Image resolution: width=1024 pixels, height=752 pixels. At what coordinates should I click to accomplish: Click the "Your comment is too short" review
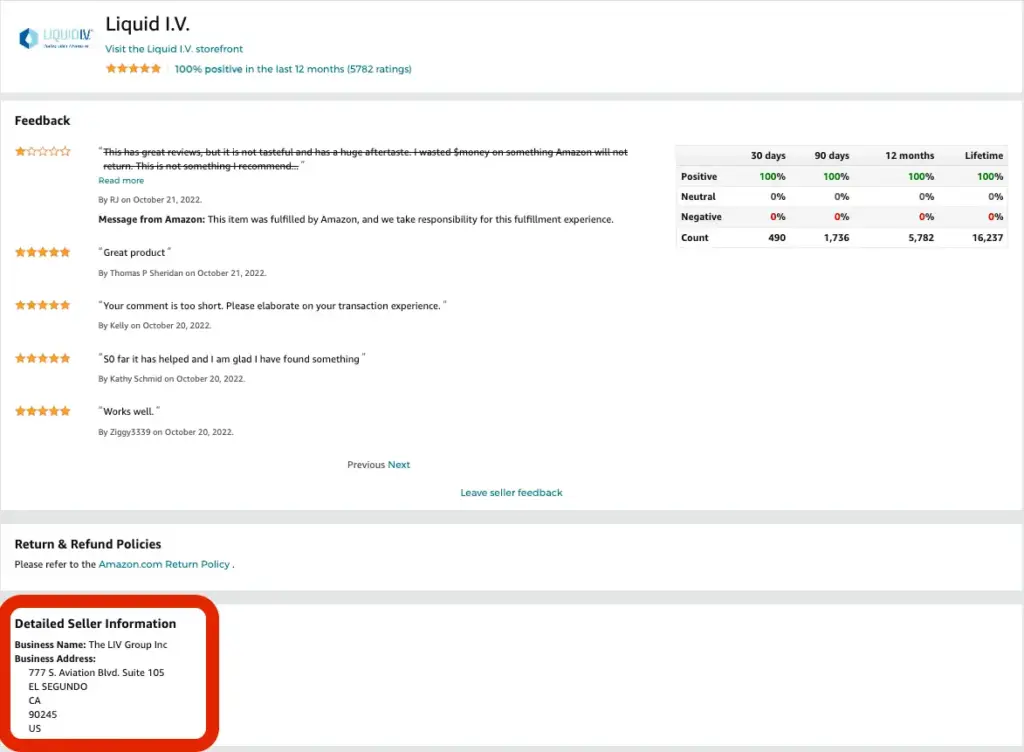tap(272, 306)
